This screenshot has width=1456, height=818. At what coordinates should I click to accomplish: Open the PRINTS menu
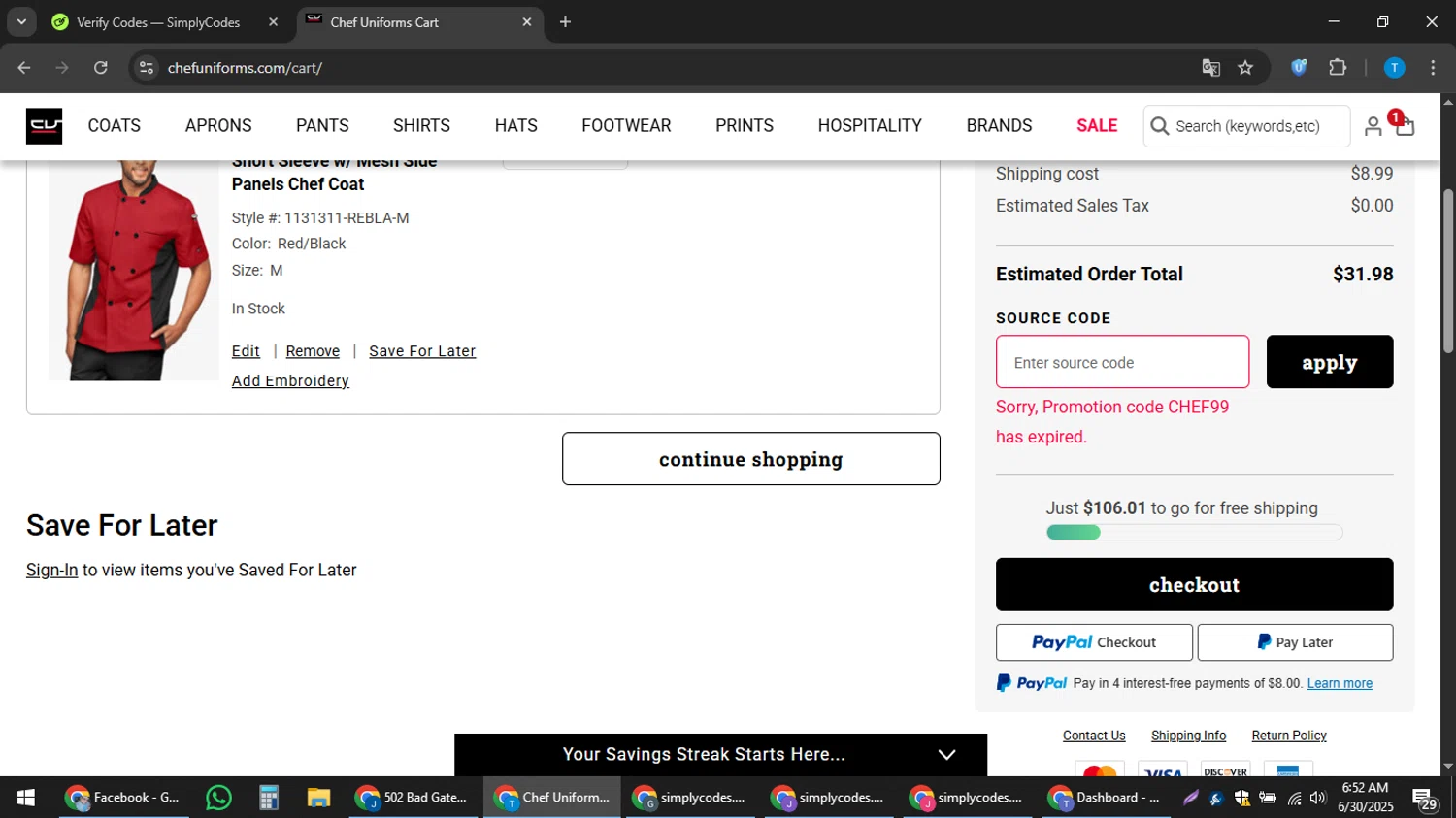(745, 126)
